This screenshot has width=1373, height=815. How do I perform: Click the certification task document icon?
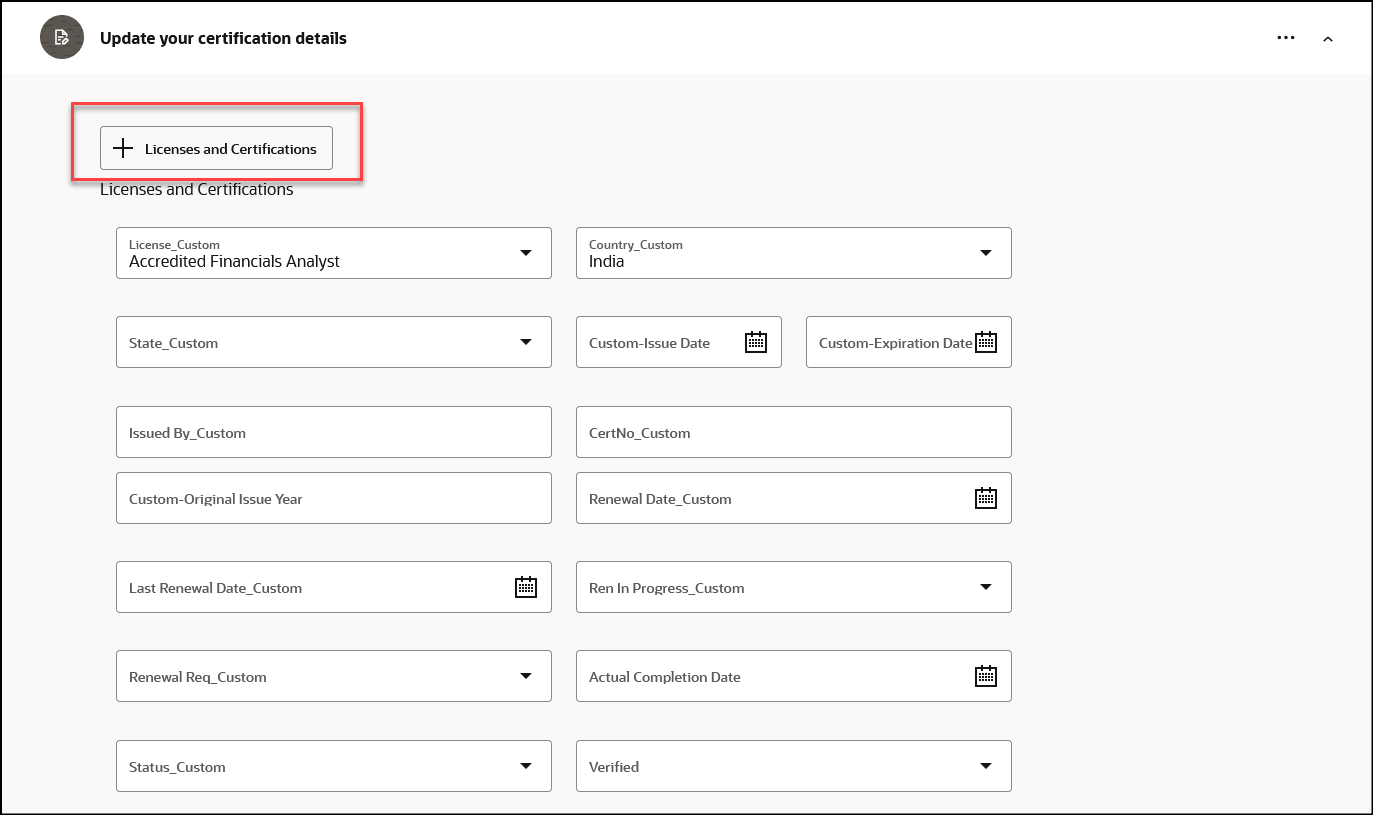[x=61, y=37]
